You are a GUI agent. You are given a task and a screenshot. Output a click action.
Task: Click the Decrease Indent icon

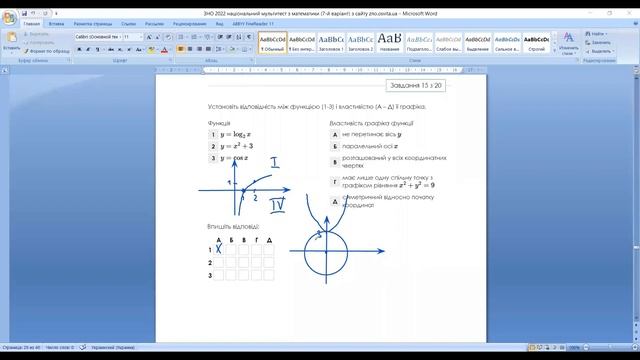[x=220, y=37]
